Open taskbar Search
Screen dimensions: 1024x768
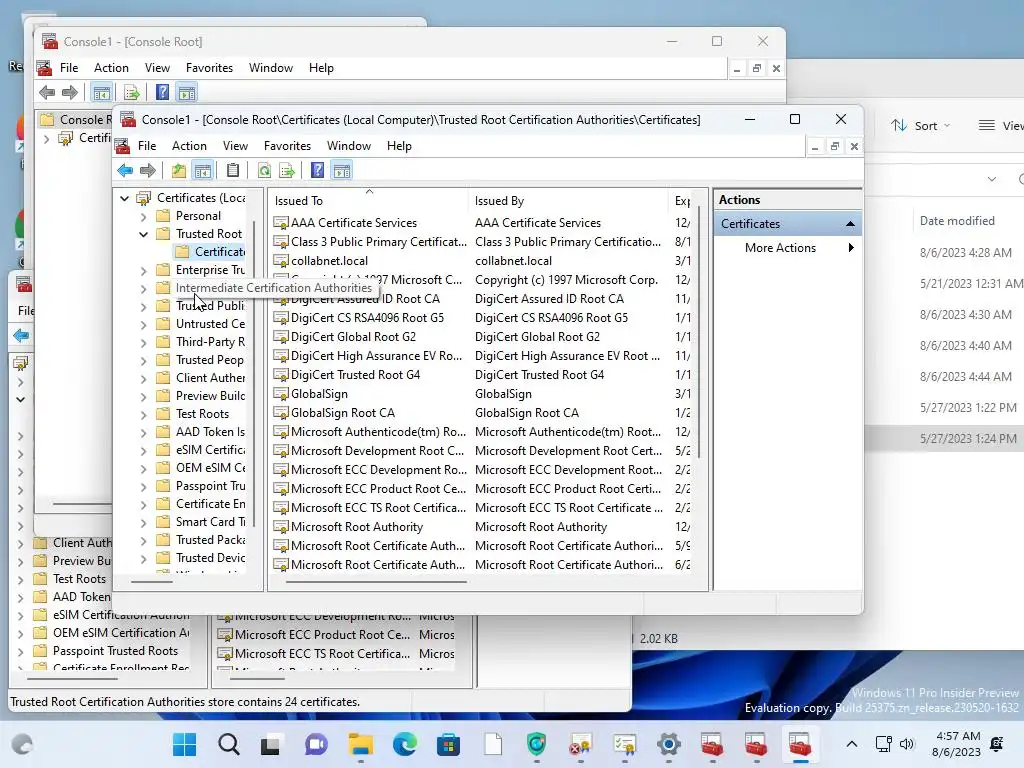pyautogui.click(x=229, y=744)
